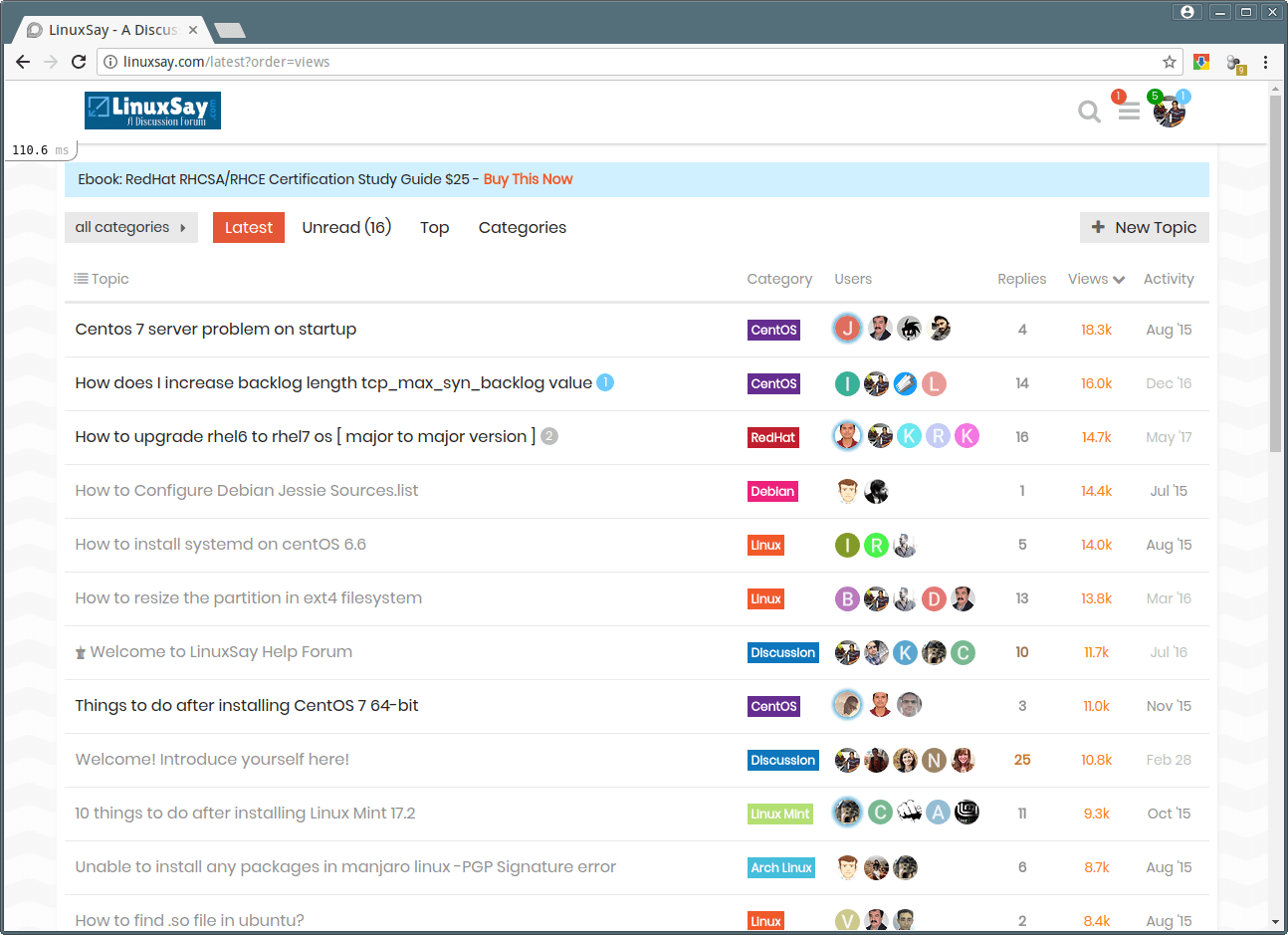The image size is (1288, 935).
Task: Click the Feb 28 activity date
Action: pyautogui.click(x=1169, y=760)
